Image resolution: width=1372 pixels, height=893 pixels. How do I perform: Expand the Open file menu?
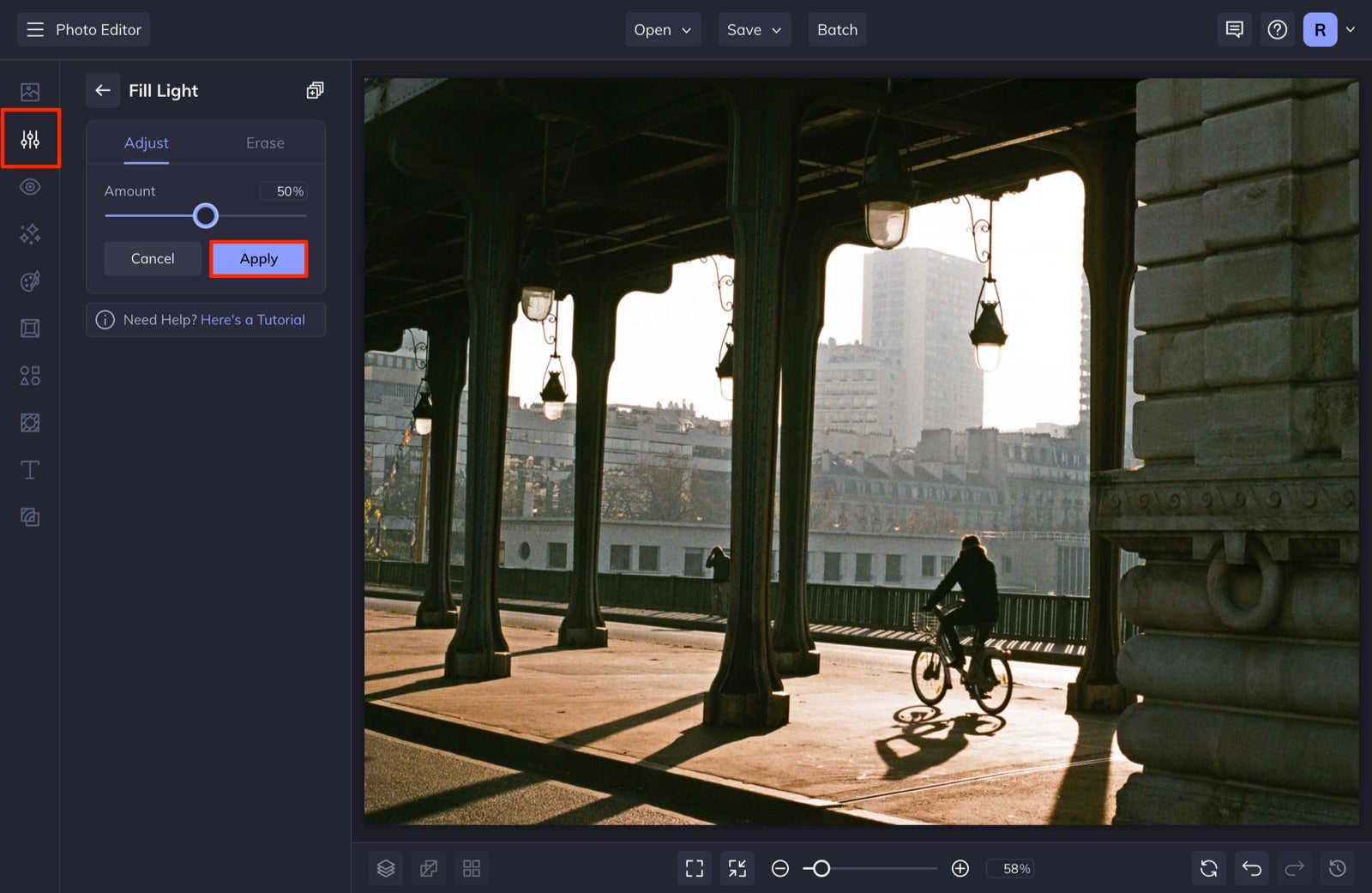tap(662, 29)
